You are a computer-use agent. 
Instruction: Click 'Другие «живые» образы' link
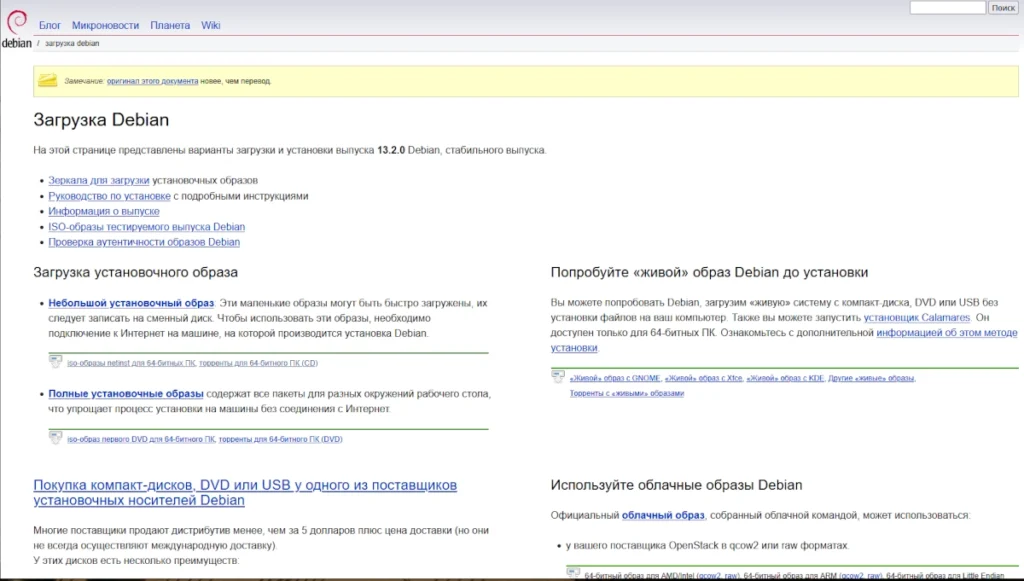[871, 378]
